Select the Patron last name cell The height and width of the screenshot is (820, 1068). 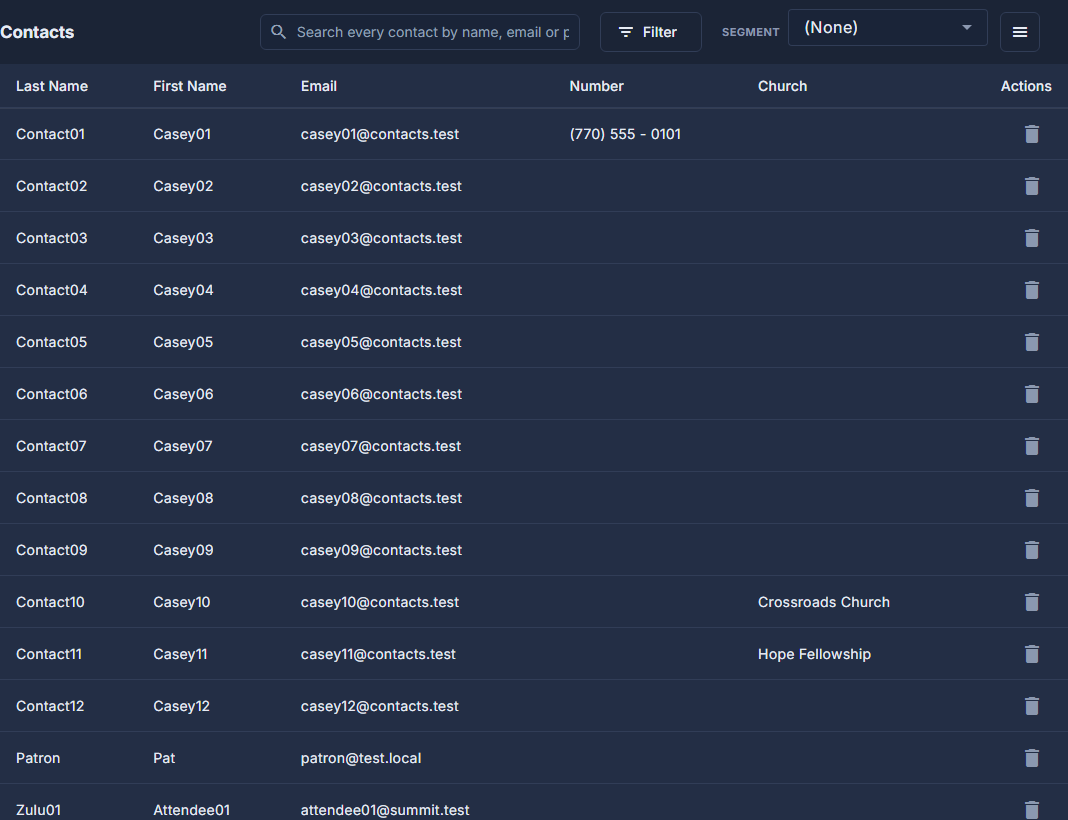(37, 758)
